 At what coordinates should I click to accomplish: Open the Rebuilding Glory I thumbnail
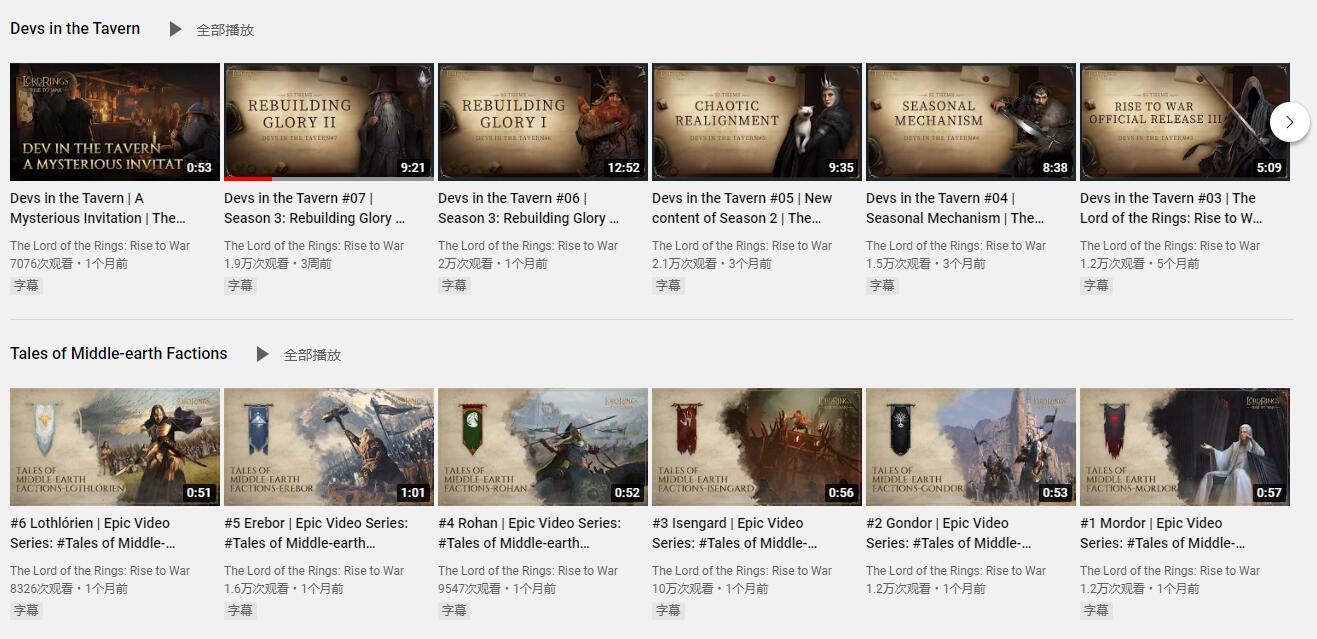tap(543, 122)
